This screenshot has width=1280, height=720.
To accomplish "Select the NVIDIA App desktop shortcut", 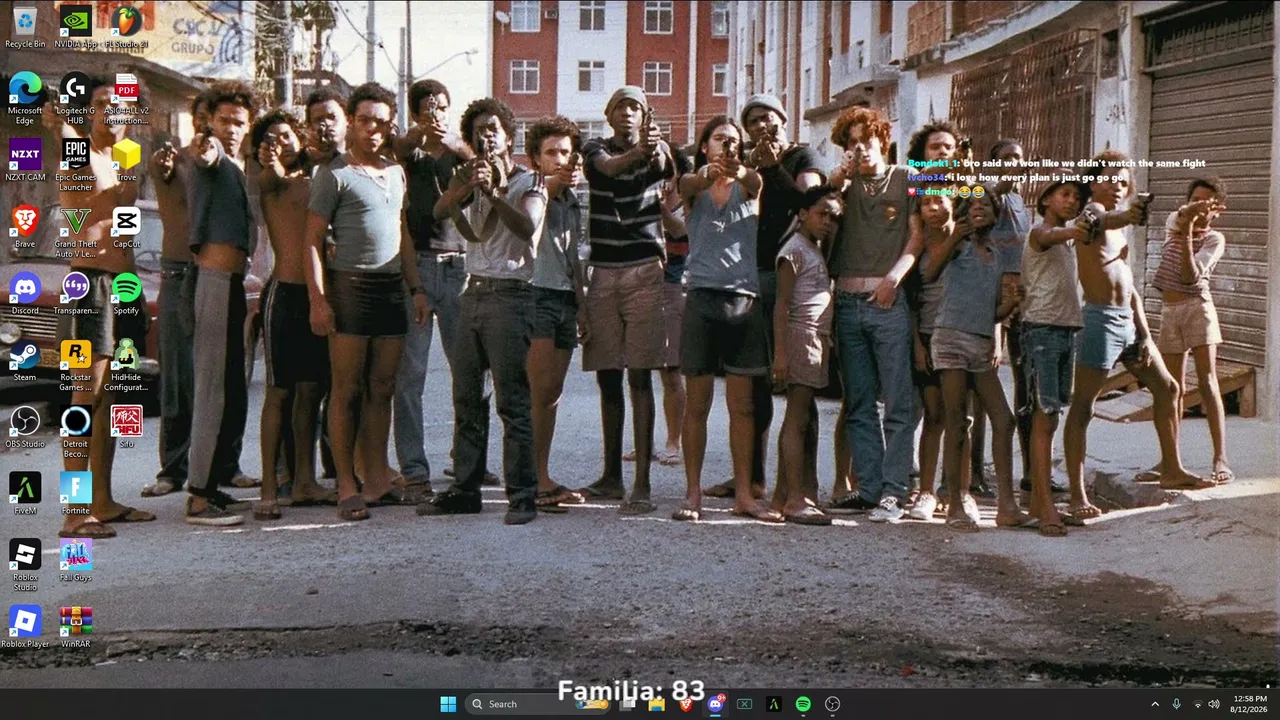I will [75, 27].
